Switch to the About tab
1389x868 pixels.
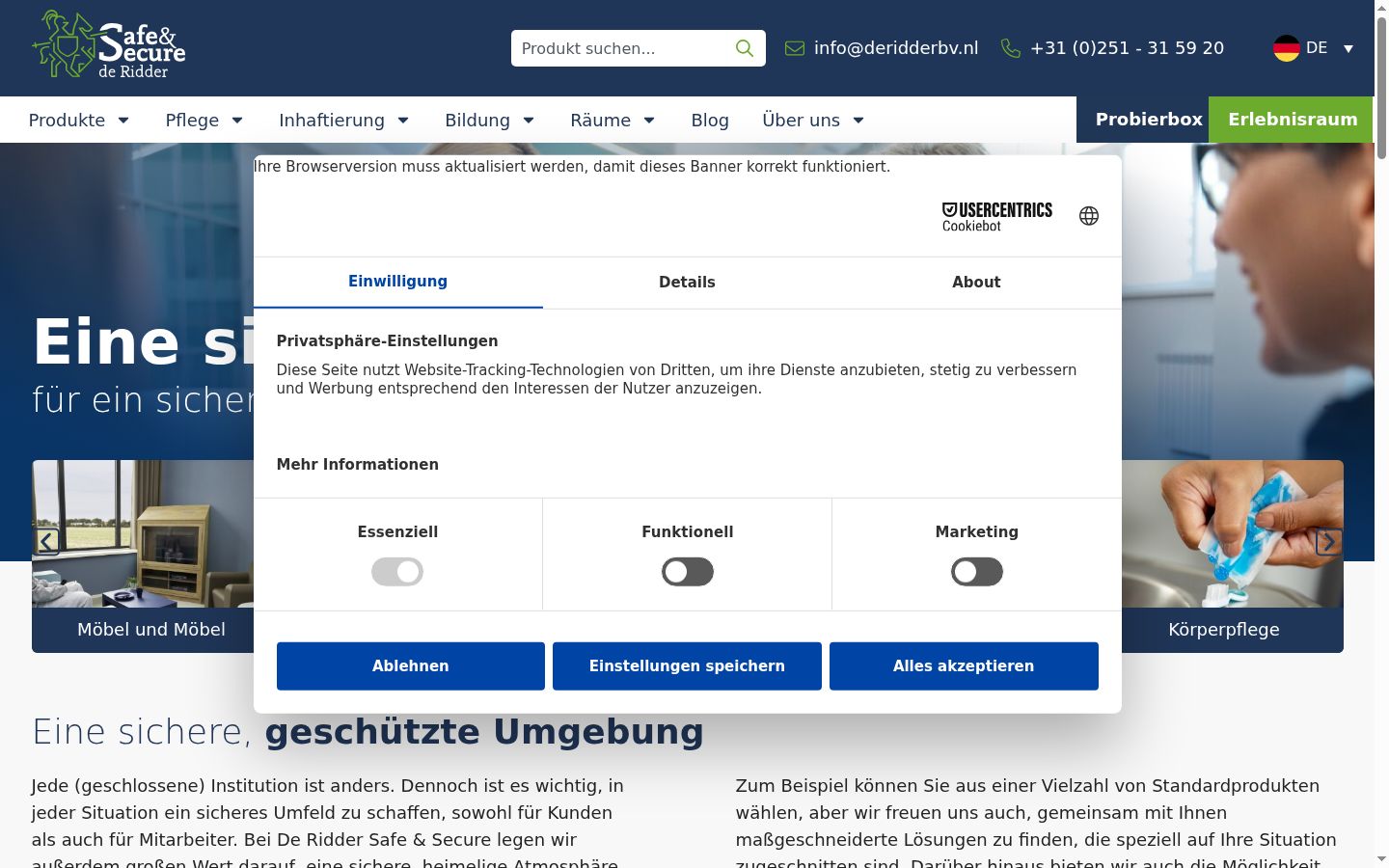pos(976,282)
